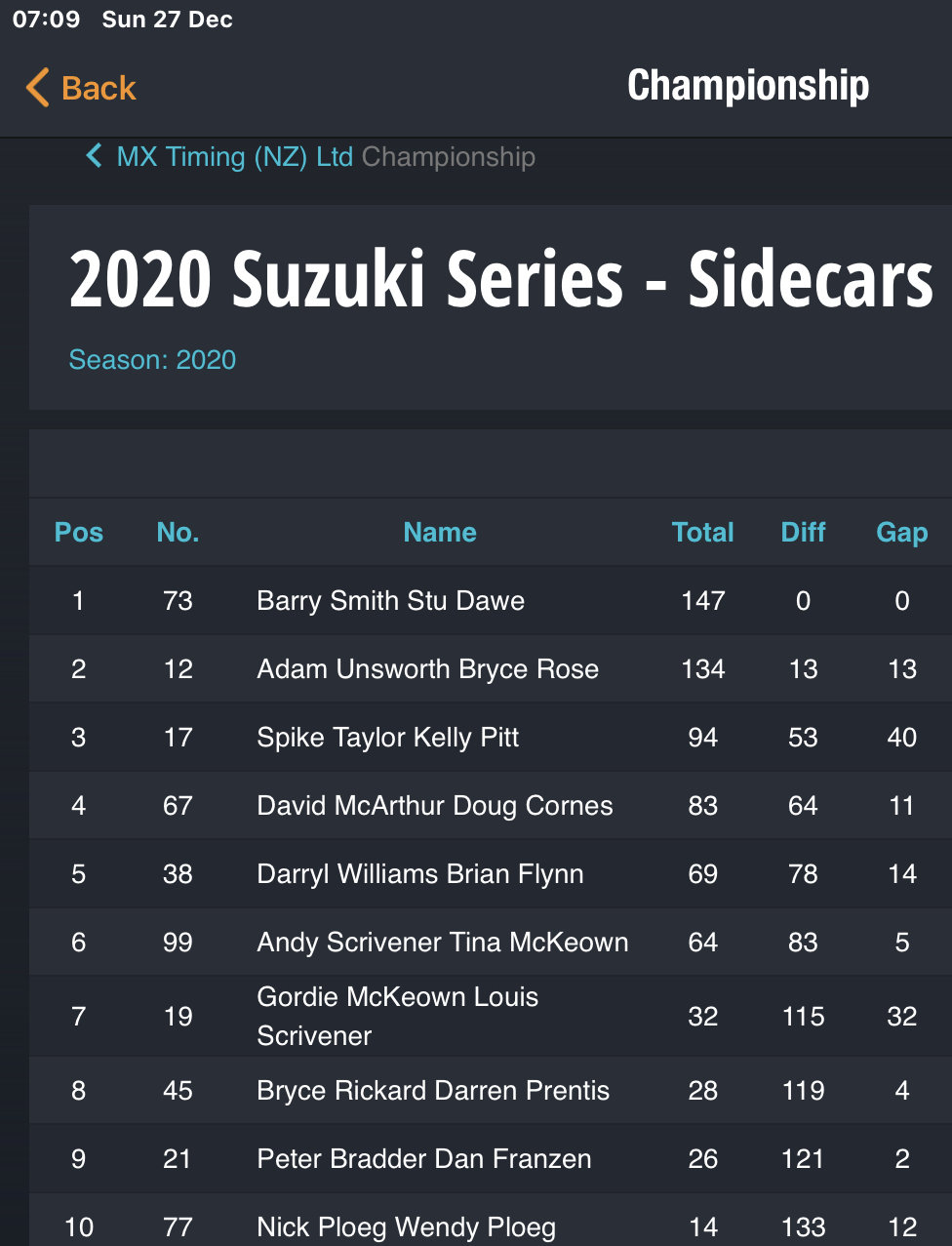Select the Gap column header

coord(902,533)
